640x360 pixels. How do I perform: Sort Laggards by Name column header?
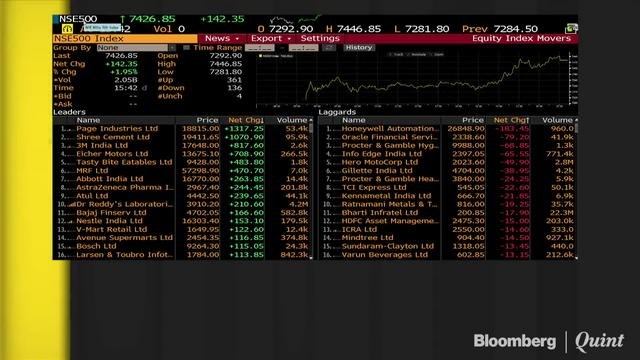(353, 120)
